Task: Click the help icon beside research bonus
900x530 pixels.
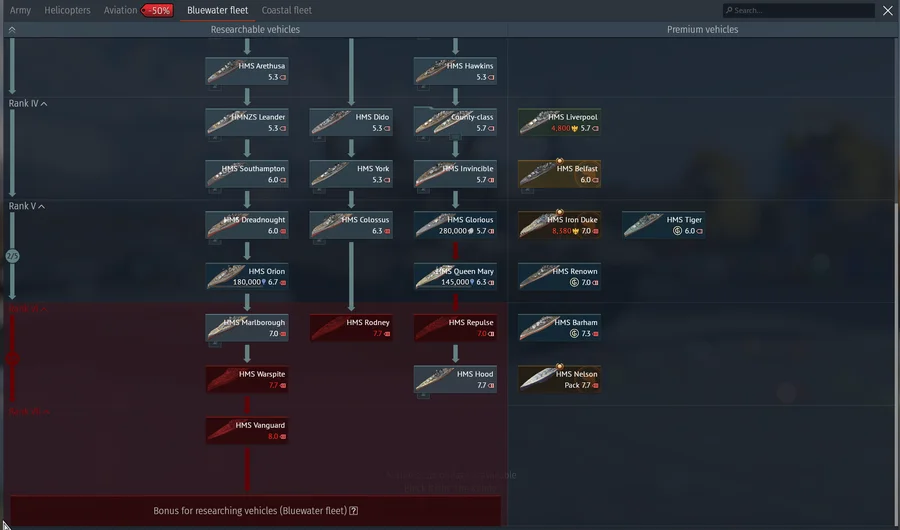Action: (354, 511)
